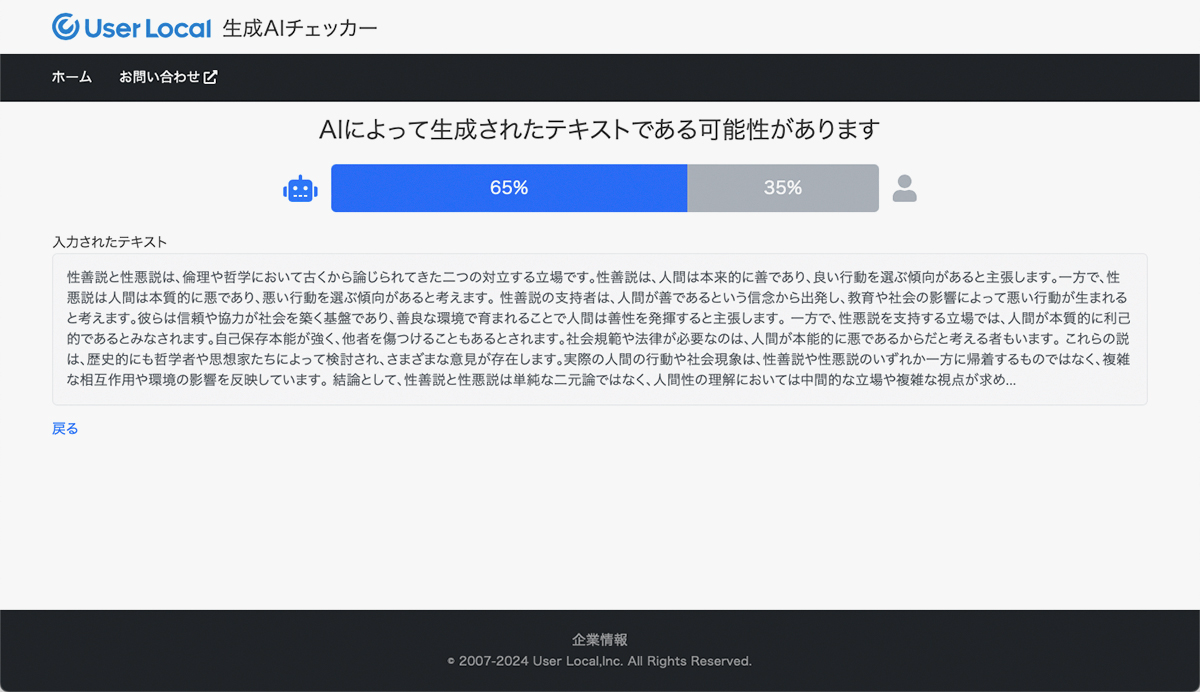Click the AI-generated possibility result heading
The height and width of the screenshot is (692, 1200).
(600, 130)
